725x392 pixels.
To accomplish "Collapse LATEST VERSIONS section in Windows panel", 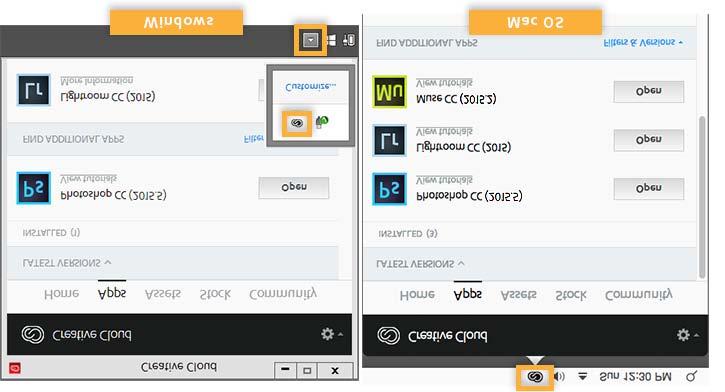I will click(x=67, y=263).
